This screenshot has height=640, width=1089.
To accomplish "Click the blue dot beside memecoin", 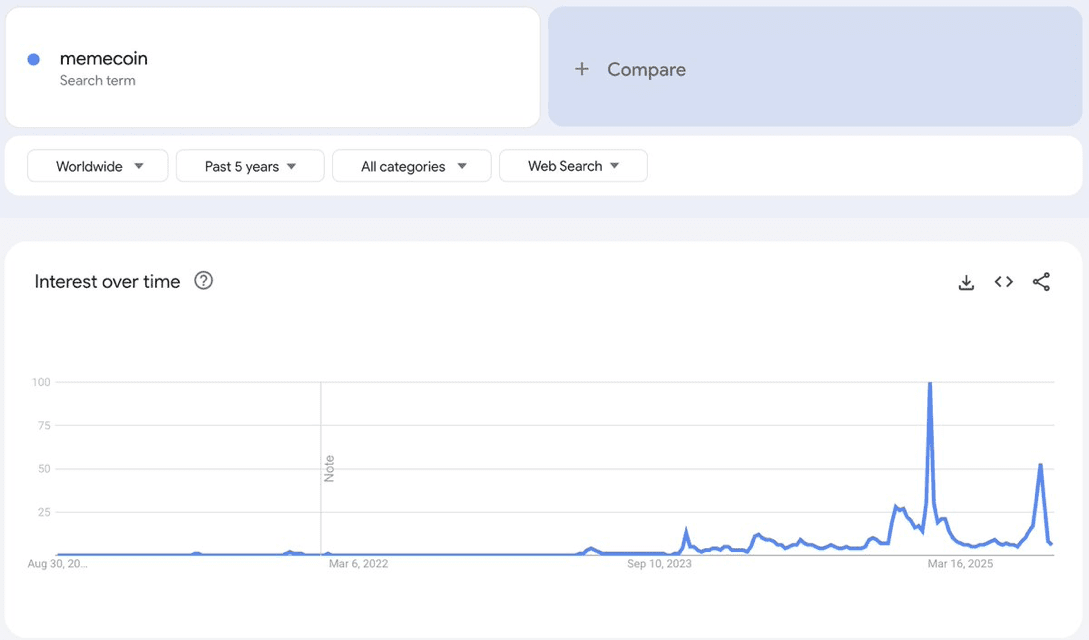I will 33,60.
